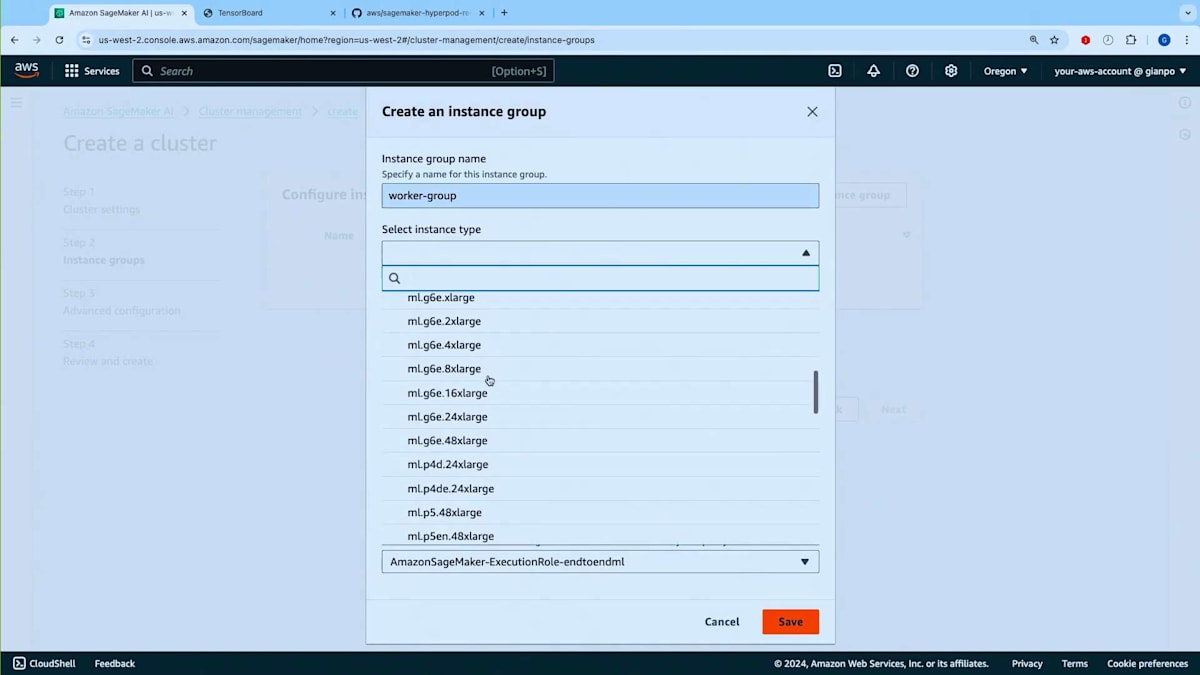Open the Chrome three-dot menu
This screenshot has height=675, width=1200.
point(1186,40)
